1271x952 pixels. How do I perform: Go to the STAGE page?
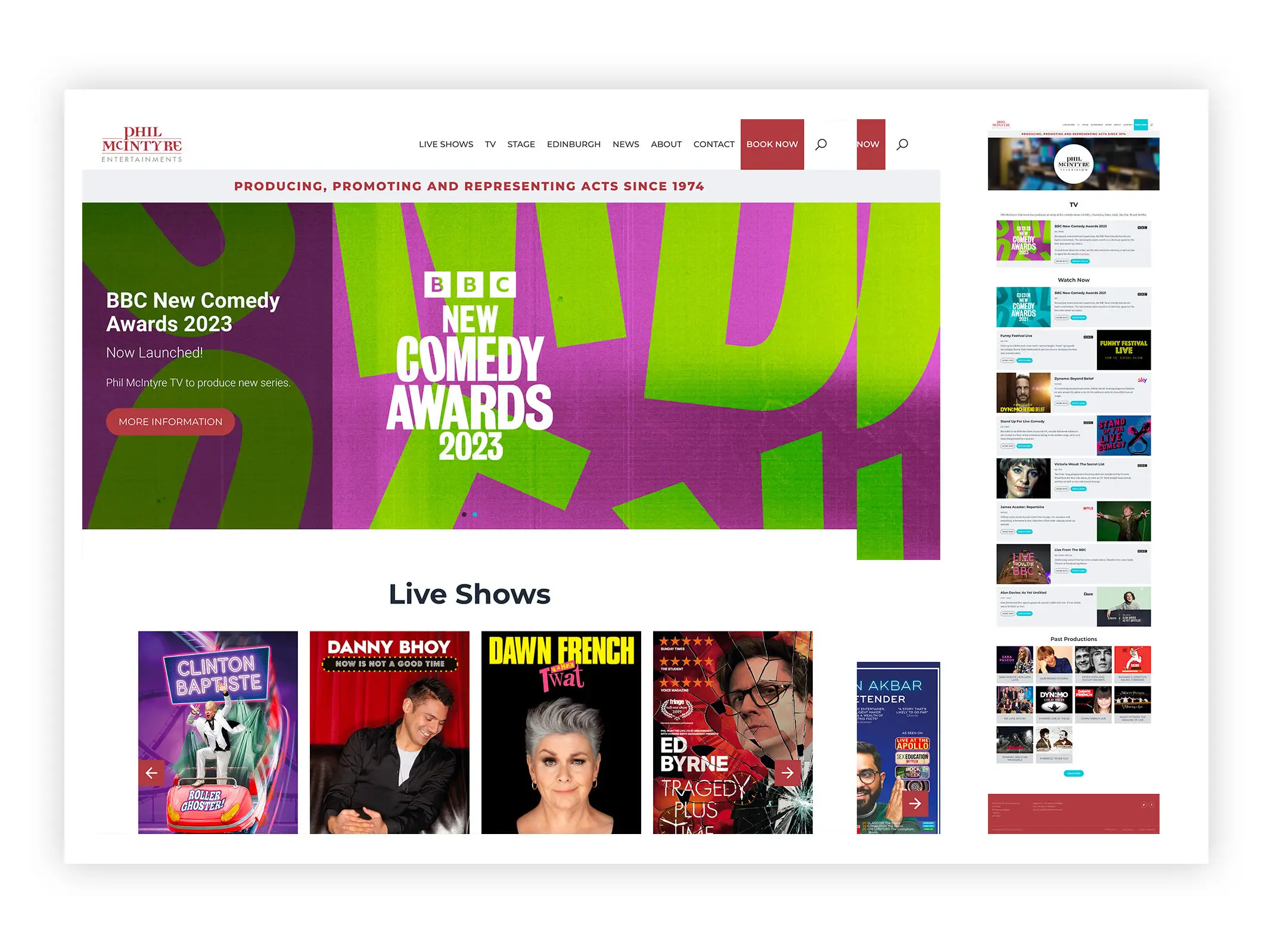click(521, 144)
